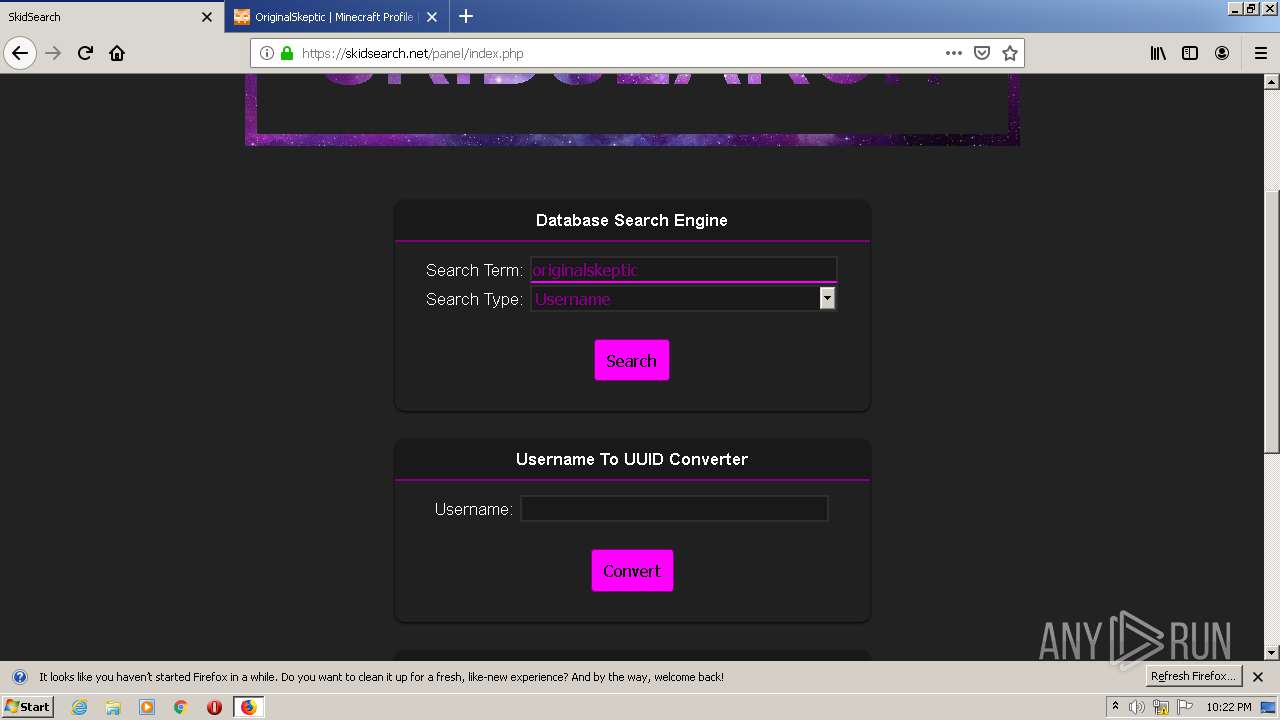Show hidden system tray icons
The height and width of the screenshot is (720, 1280).
pos(1116,706)
